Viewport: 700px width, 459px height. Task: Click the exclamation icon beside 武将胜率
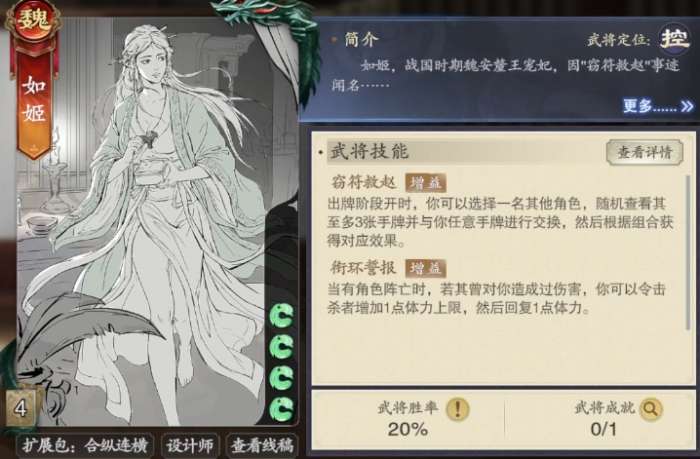458,408
